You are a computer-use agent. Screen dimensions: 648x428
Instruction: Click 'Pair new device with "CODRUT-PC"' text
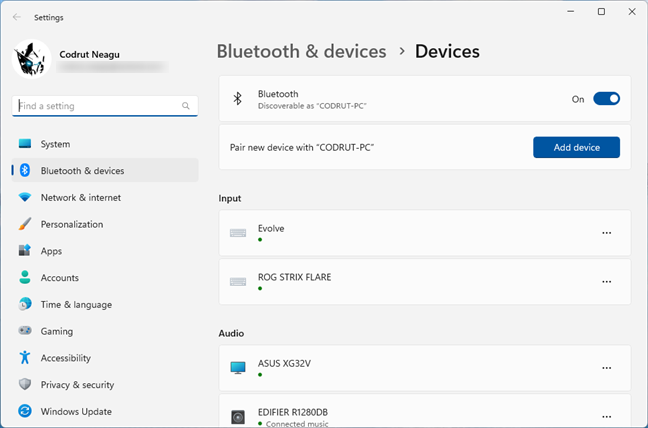(x=302, y=147)
